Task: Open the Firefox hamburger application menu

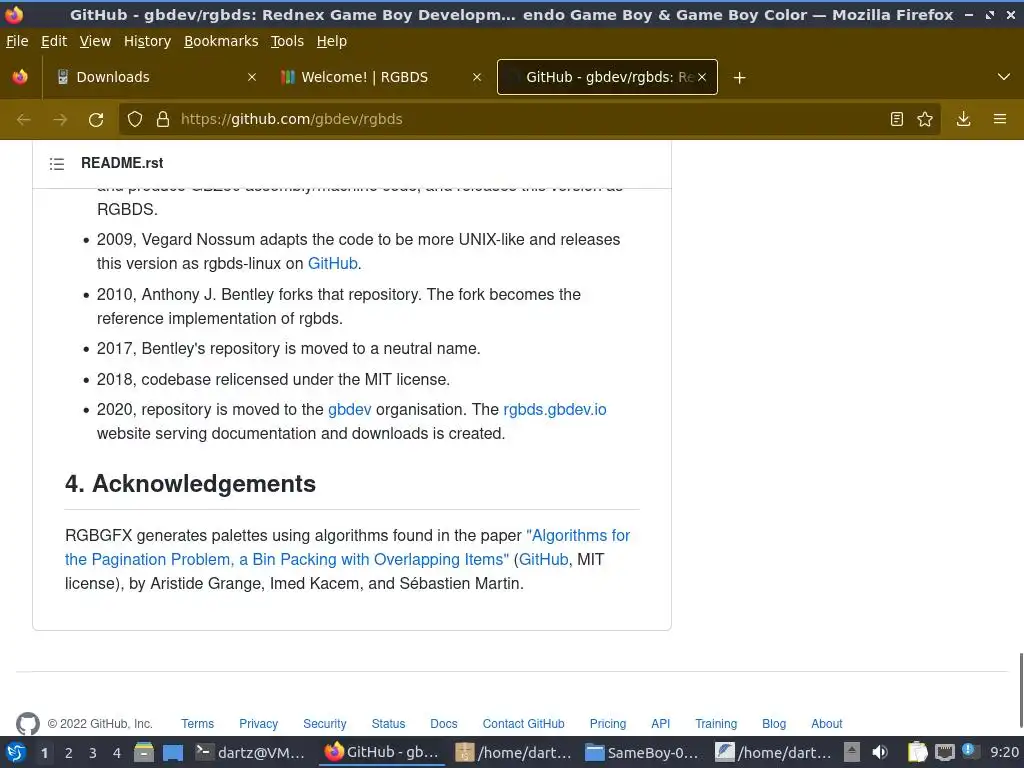Action: click(1000, 120)
